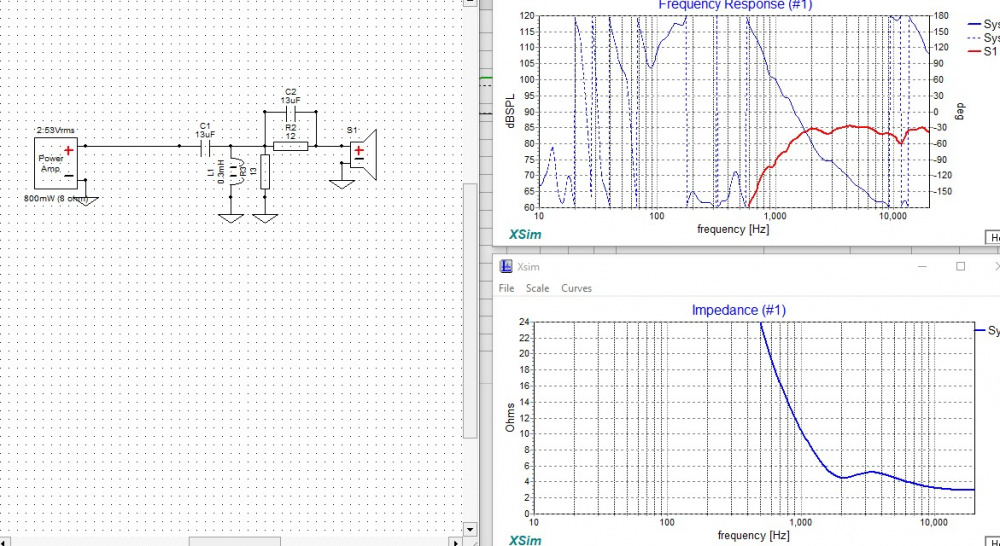
Task: Maximize the Xsim impedance window
Action: point(960,267)
